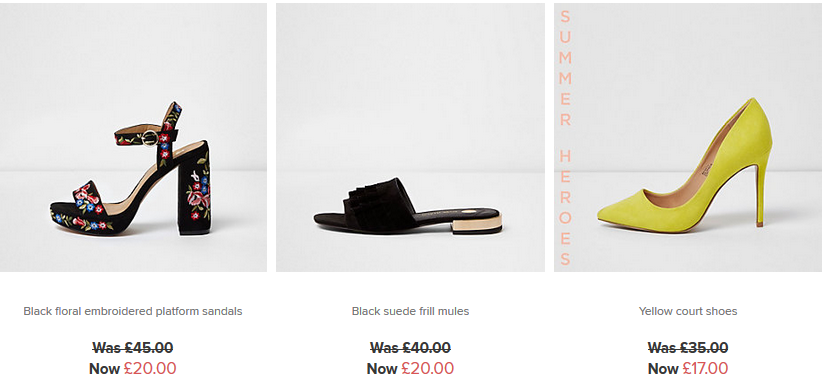Open the yellow court shoes product image
The width and height of the screenshot is (822, 381).
tap(688, 137)
